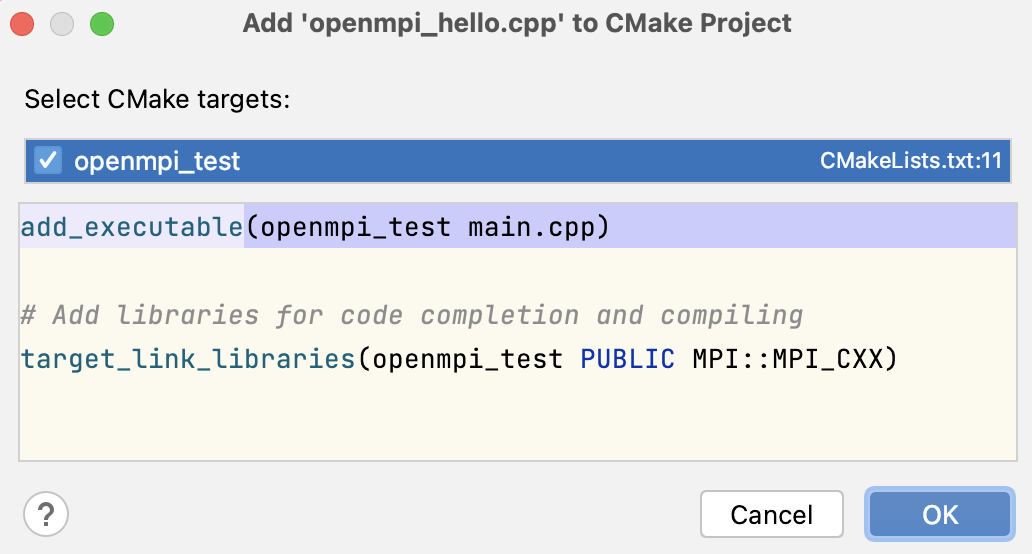Image resolution: width=1032 pixels, height=554 pixels.
Task: Click the 'Select CMake targets:' label
Action: 157,100
